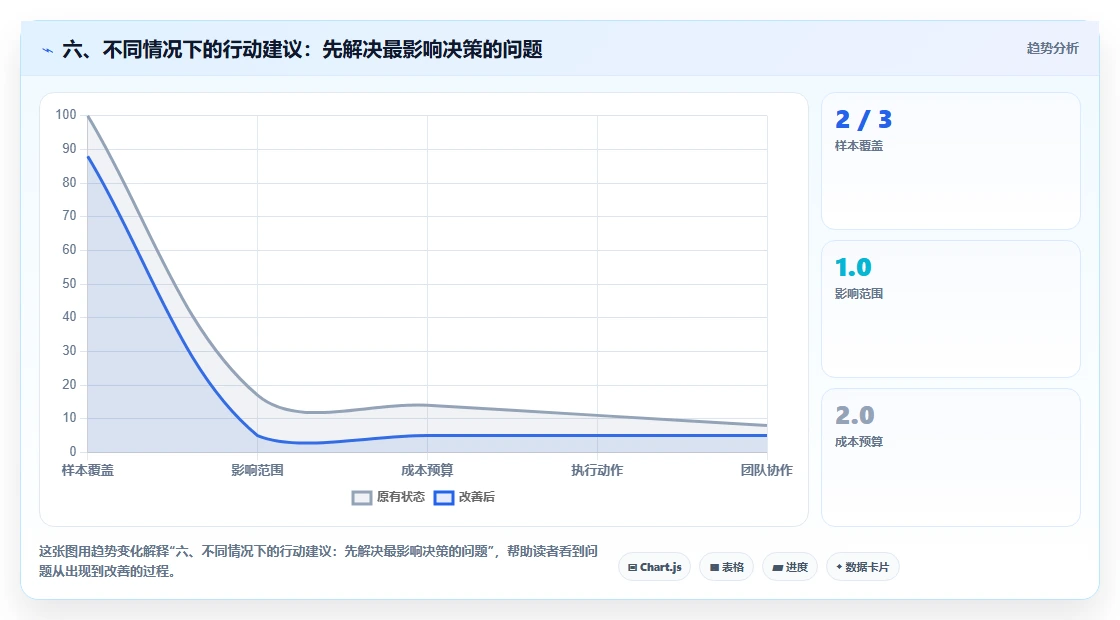Toggle the 原有状态 legend series
1120x620 pixels.
tap(389, 497)
